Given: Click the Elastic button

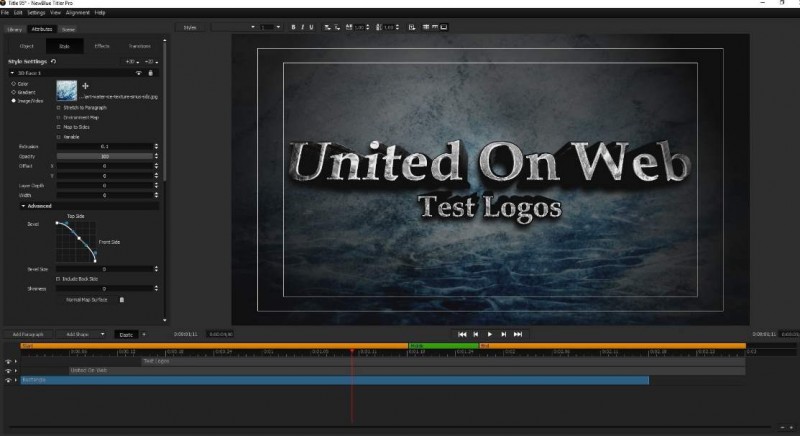Looking at the screenshot, I should 126,335.
